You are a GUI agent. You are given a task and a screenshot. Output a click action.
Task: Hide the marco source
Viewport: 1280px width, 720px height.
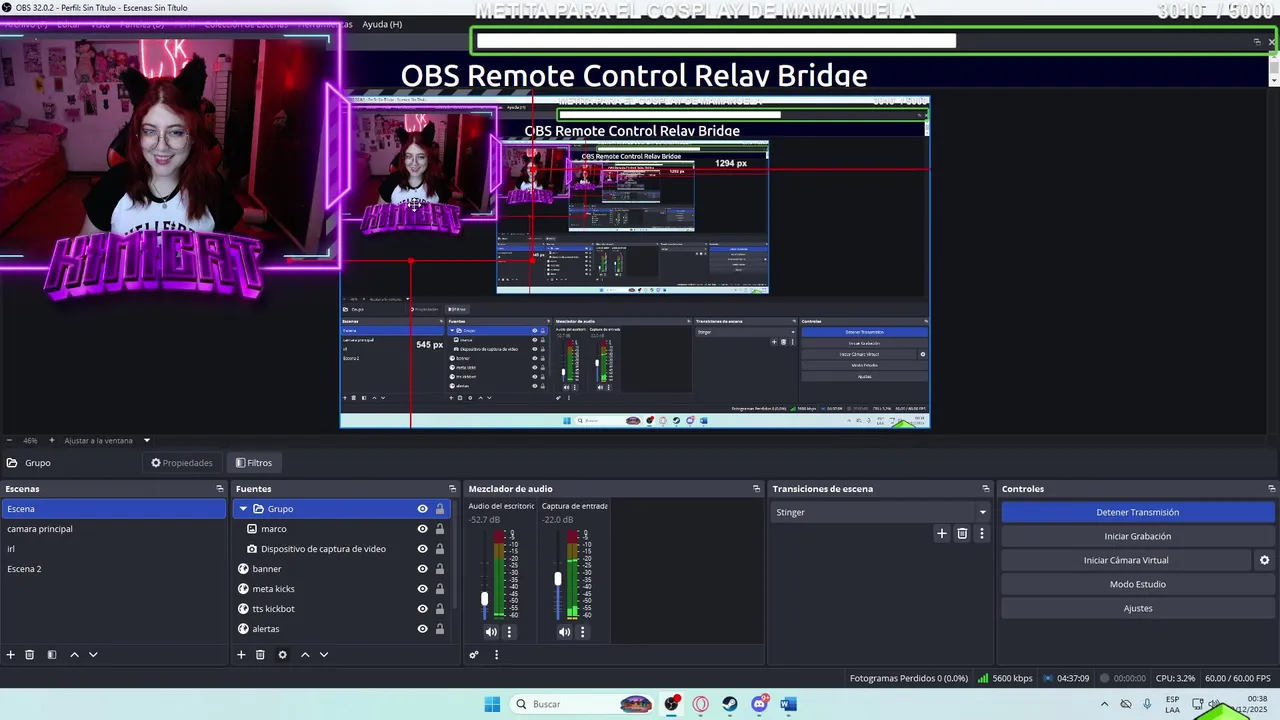(x=422, y=529)
